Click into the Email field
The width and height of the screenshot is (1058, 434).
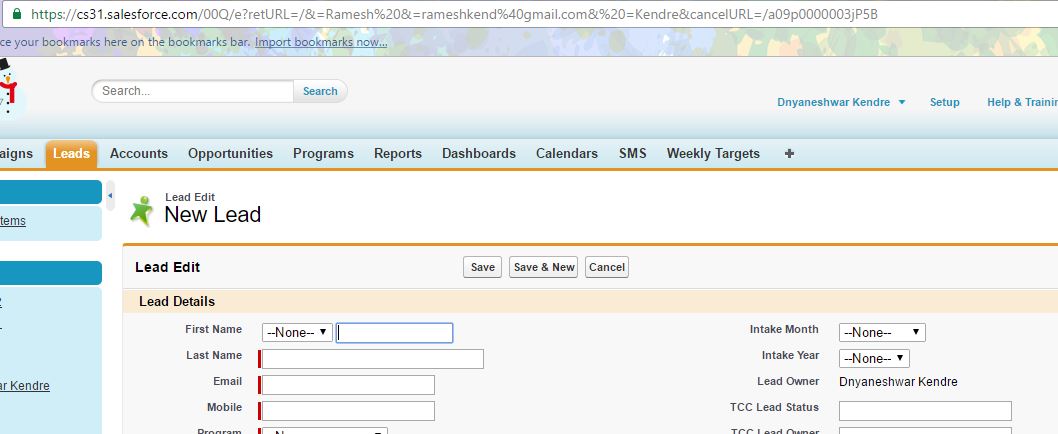[x=348, y=385]
